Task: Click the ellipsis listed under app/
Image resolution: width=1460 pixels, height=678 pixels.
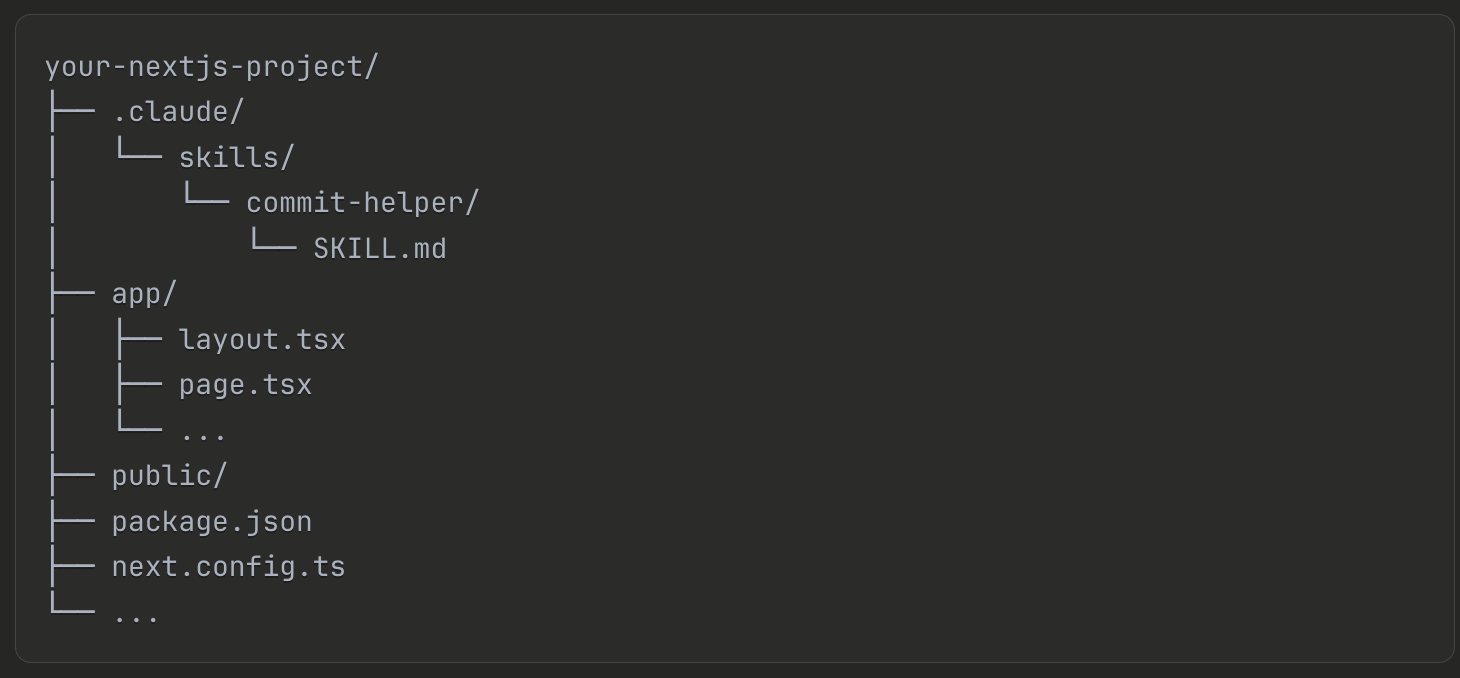Action: [203, 432]
